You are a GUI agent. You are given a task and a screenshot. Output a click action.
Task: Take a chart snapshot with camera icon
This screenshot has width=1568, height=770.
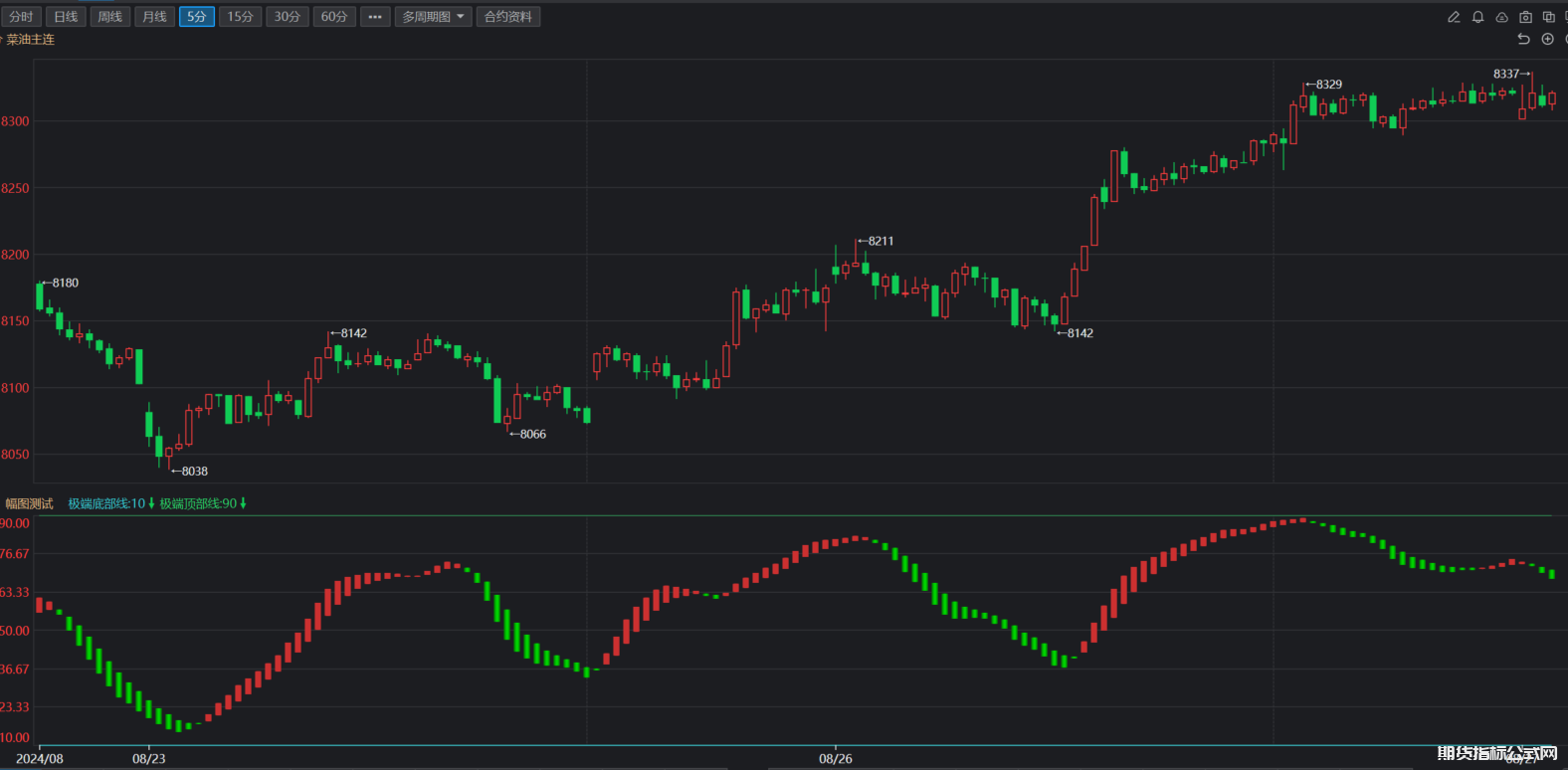point(1525,17)
